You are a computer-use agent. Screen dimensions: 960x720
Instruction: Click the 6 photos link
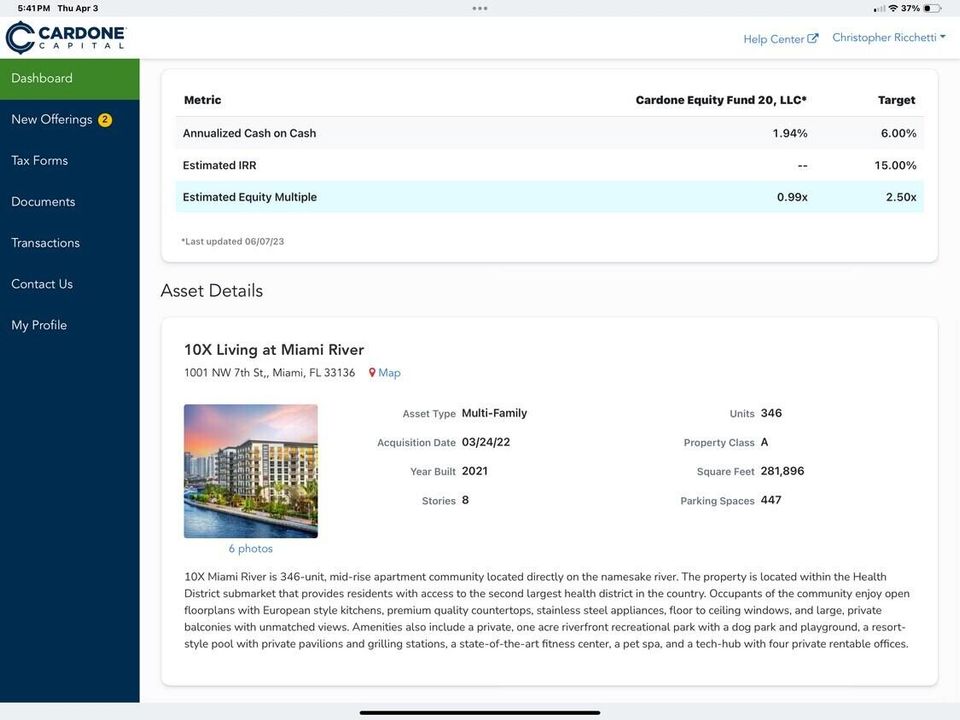(250, 548)
